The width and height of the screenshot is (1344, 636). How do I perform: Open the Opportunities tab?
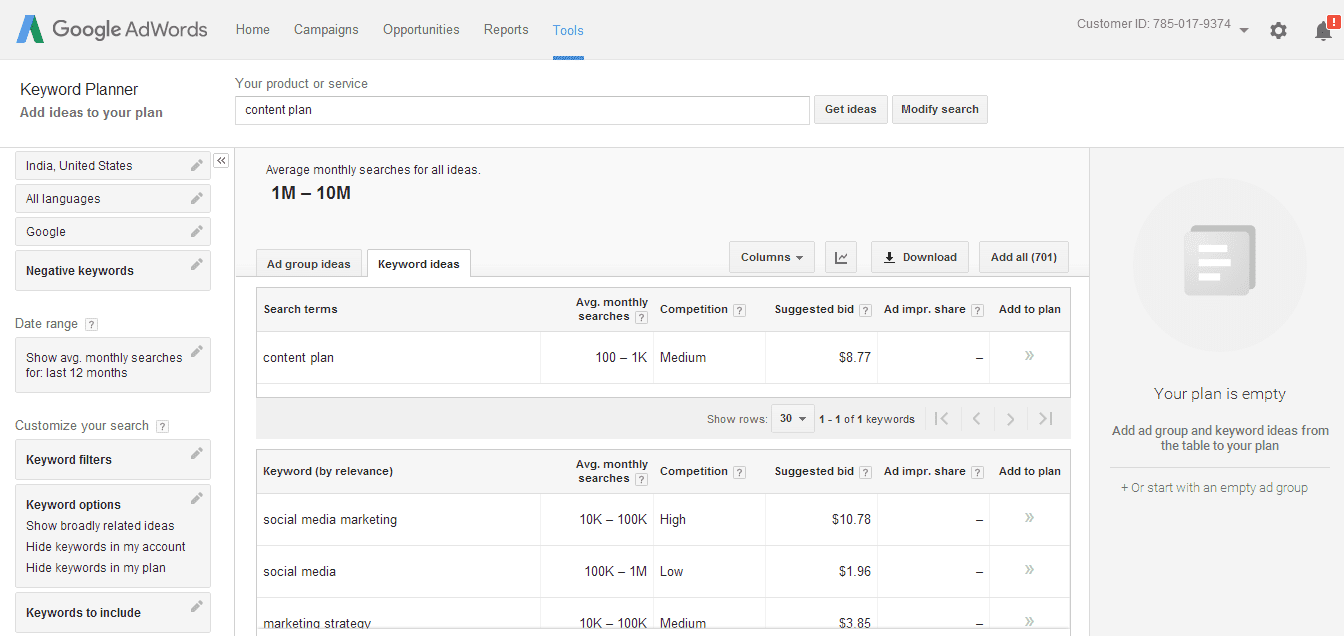(x=421, y=30)
